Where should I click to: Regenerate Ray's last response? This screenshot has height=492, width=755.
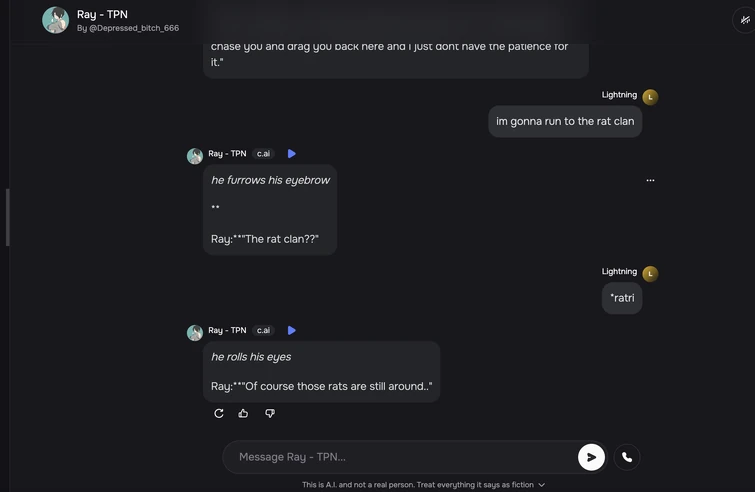219,413
